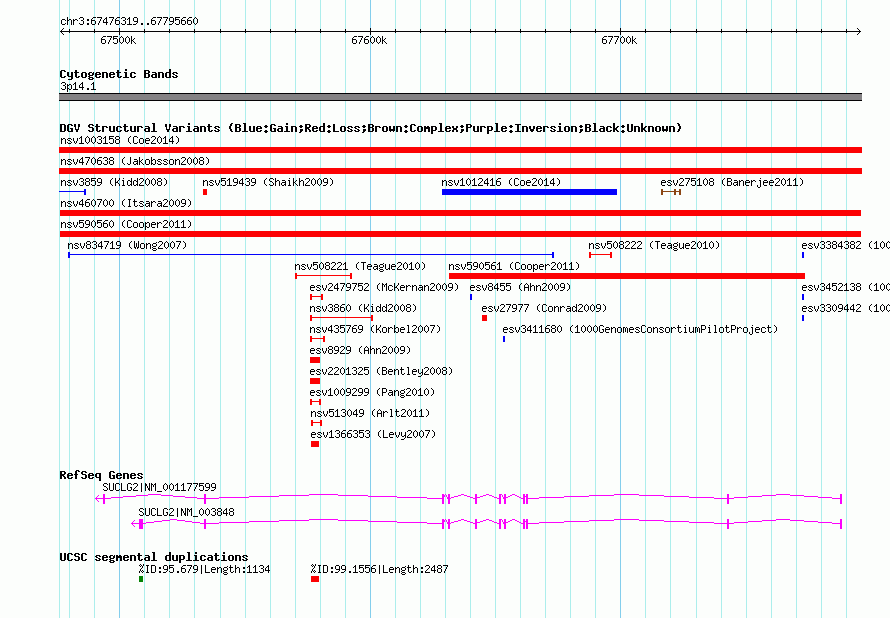This screenshot has height=618, width=890.
Task: Click the nsv1012416 (Coe2014) text label
Action: click(x=501, y=182)
